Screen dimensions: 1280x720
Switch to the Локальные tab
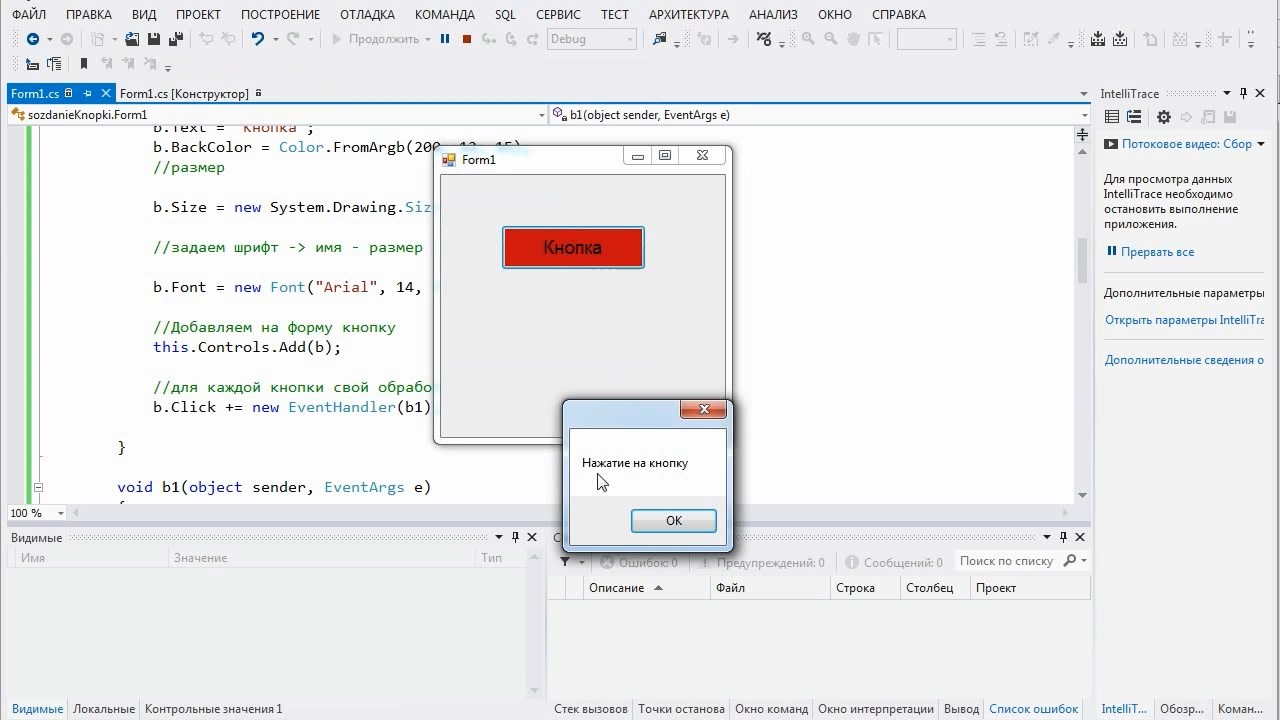103,709
